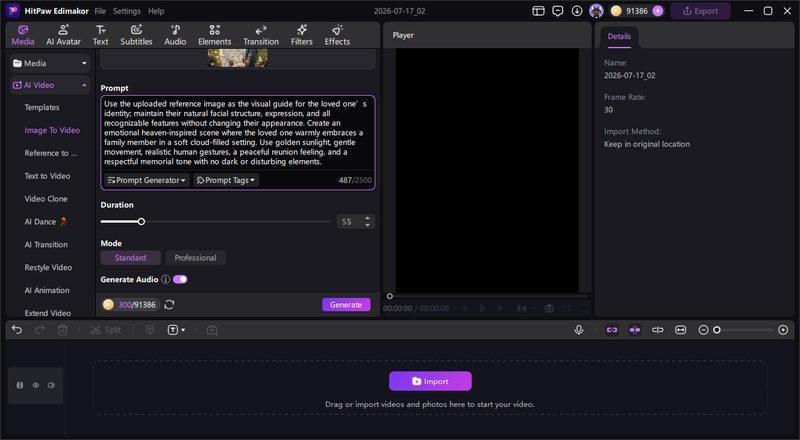This screenshot has height=440, width=800.
Task: Open the Help menu
Action: coord(156,11)
